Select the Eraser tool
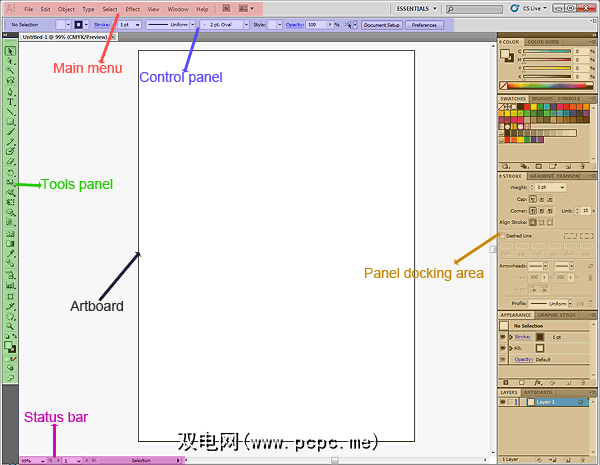The width and height of the screenshot is (600, 465). [10, 162]
